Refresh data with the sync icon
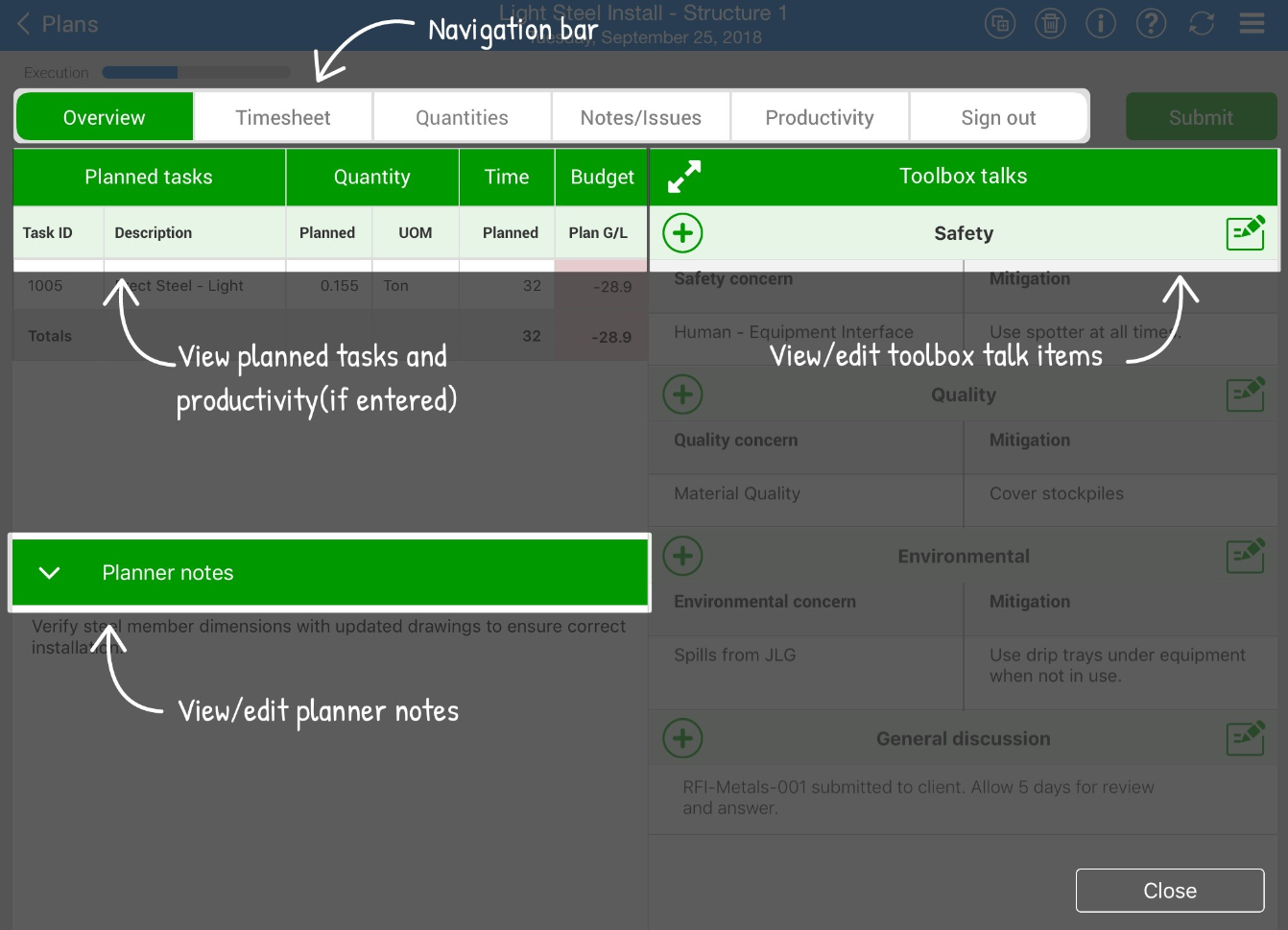The width and height of the screenshot is (1288, 930). click(x=1202, y=23)
